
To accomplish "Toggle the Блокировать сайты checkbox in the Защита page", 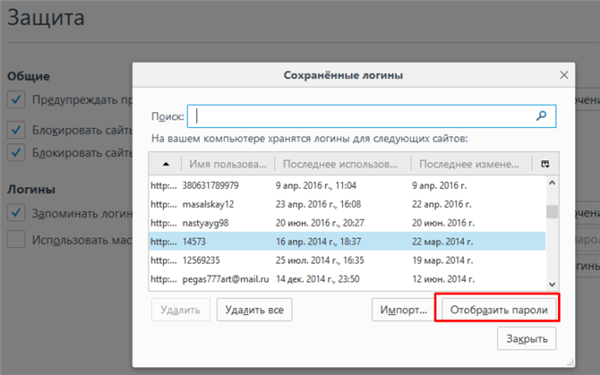I will [x=16, y=130].
